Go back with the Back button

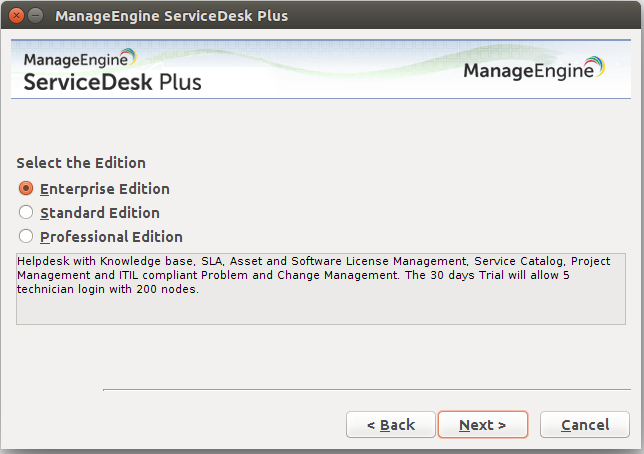pos(391,425)
